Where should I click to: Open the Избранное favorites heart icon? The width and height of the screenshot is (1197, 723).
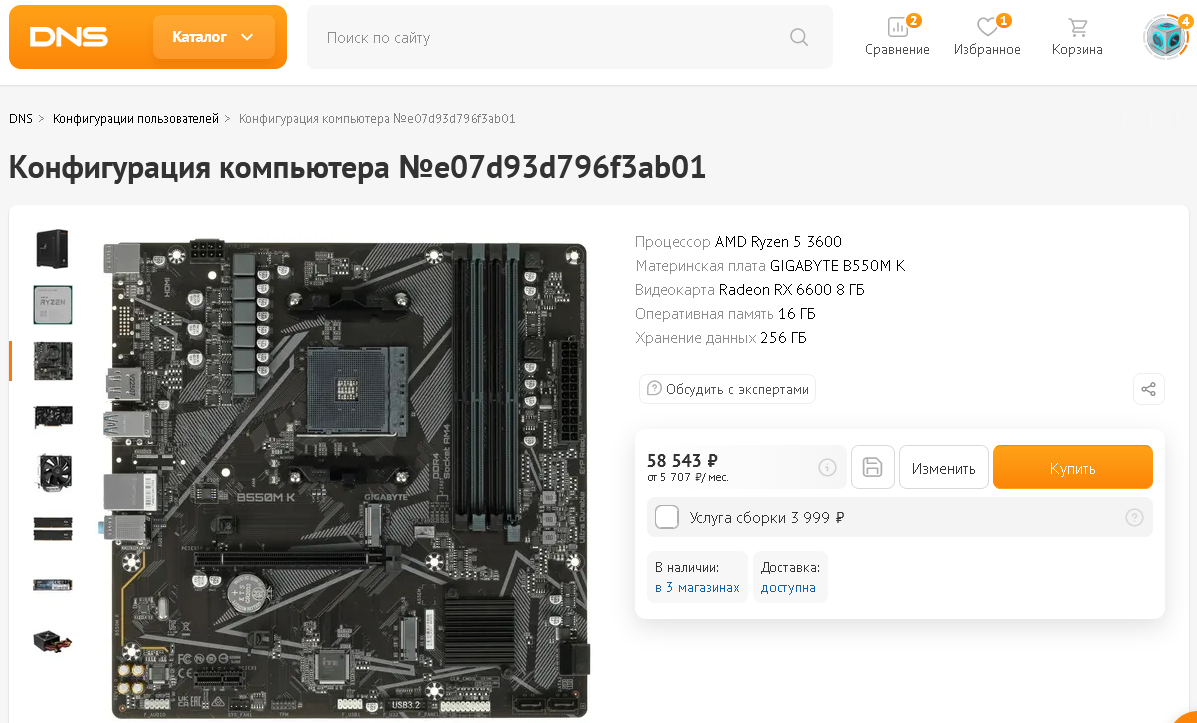pos(987,27)
